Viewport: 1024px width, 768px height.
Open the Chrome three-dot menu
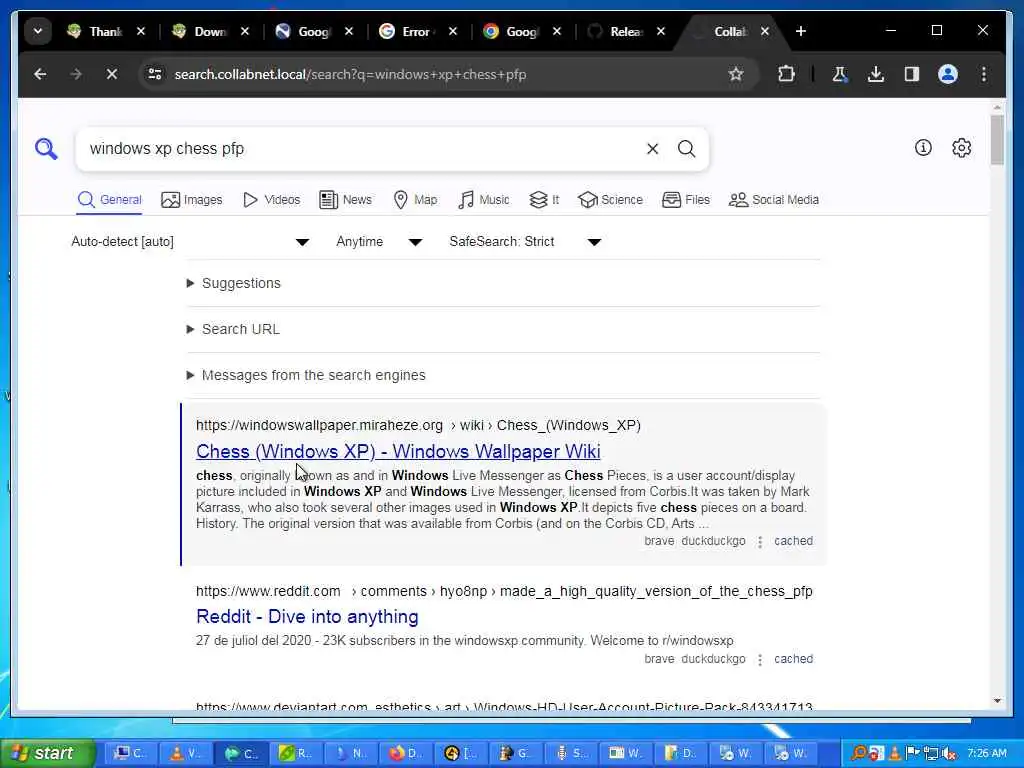984,74
